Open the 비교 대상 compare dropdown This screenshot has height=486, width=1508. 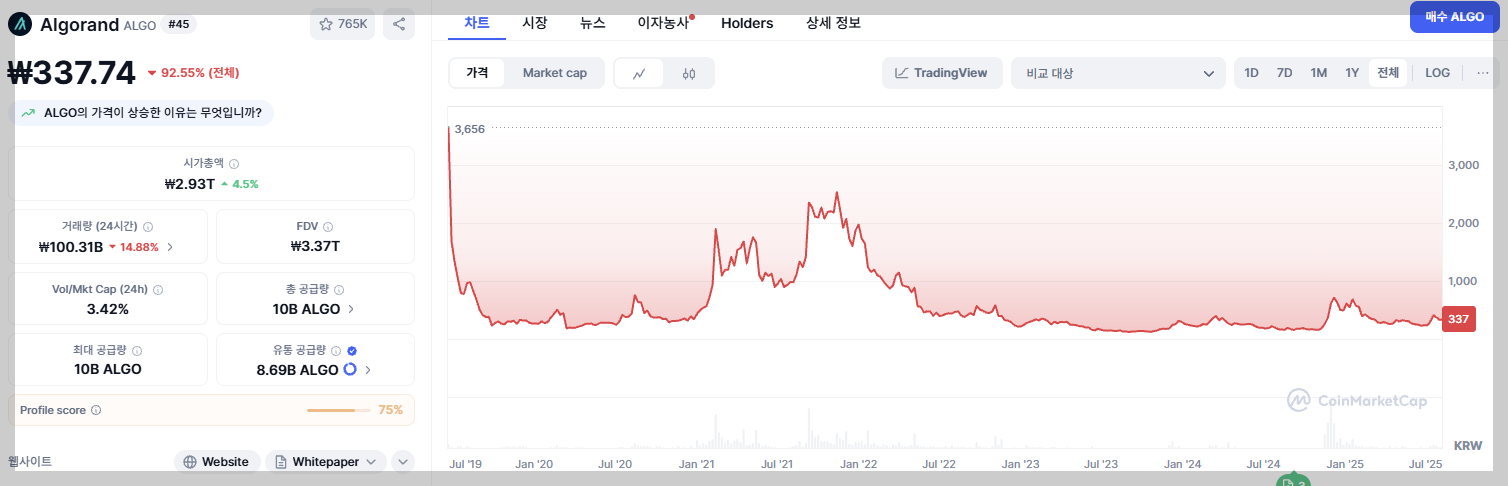tap(1118, 73)
